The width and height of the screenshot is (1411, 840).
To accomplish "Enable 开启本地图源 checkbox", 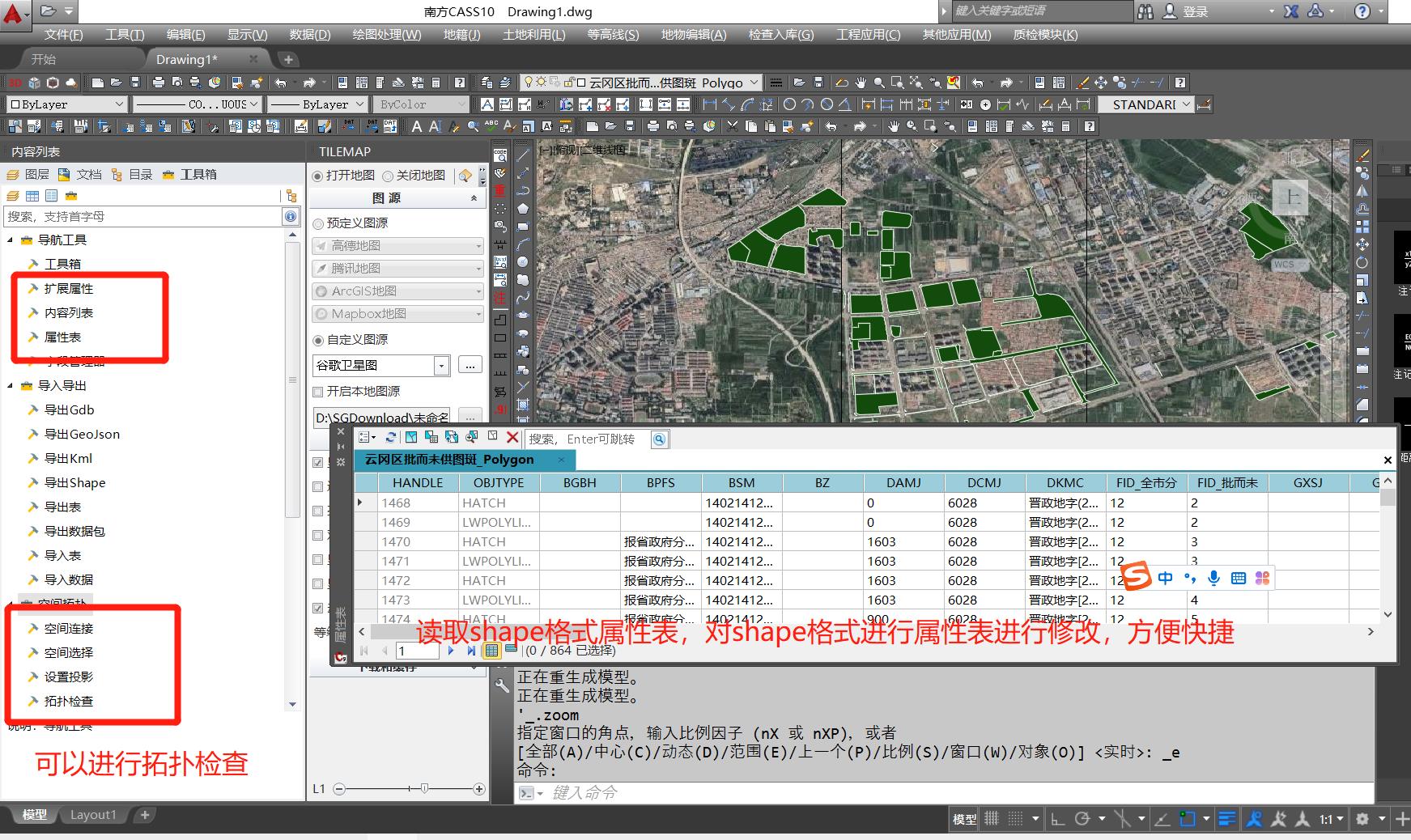I will point(318,392).
